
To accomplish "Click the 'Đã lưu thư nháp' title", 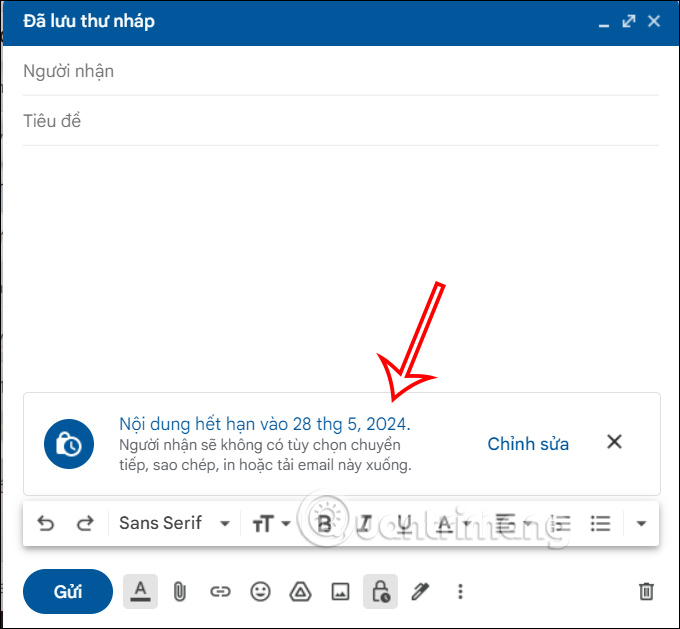I will coord(89,21).
